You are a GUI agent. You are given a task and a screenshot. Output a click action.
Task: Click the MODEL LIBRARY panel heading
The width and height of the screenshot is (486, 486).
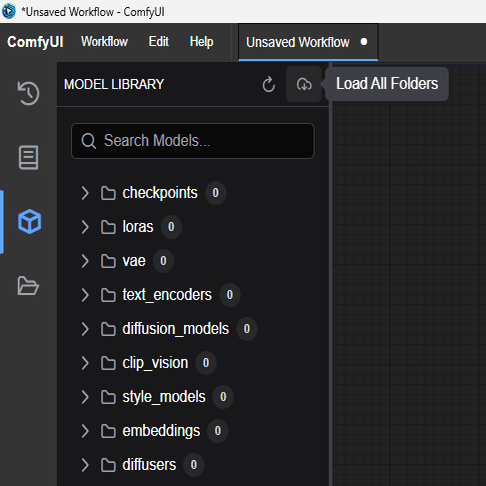point(114,84)
